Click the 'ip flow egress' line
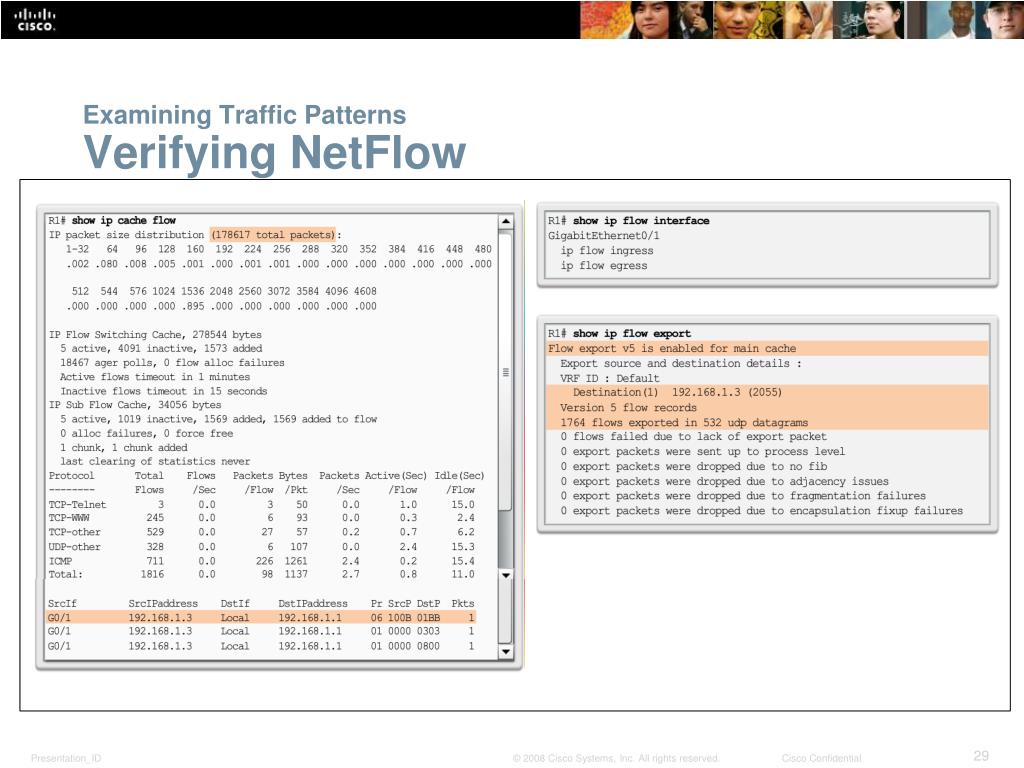1024x768 pixels. tap(604, 266)
